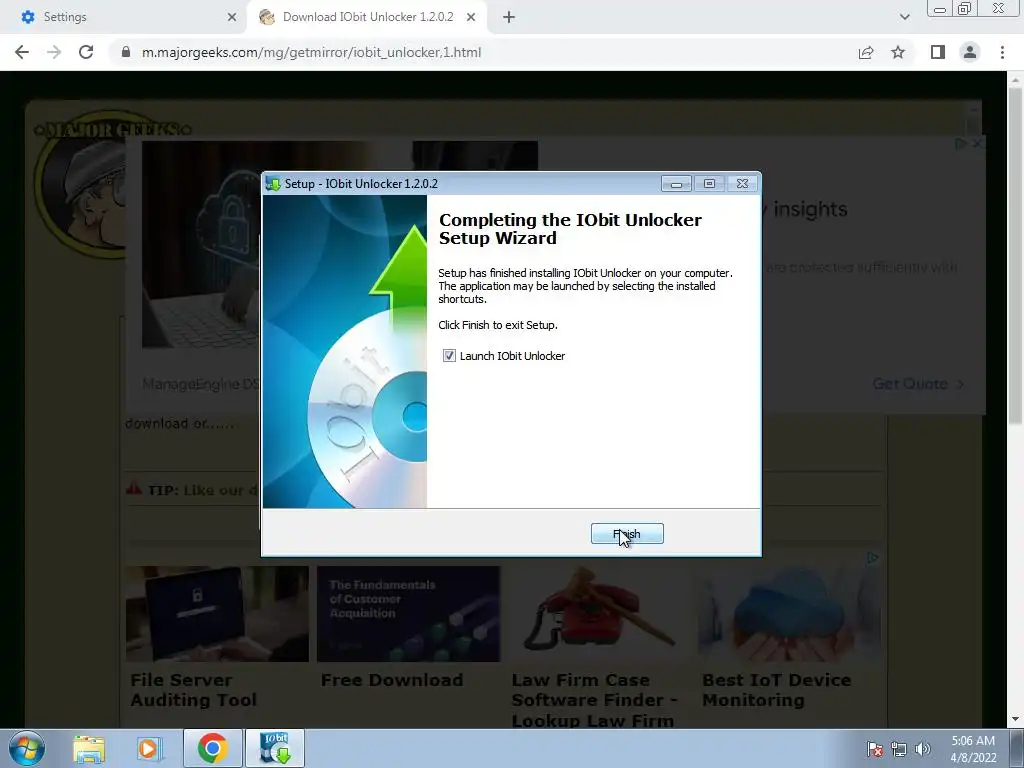
Task: Click the red telephone ad thumbnail
Action: [599, 614]
